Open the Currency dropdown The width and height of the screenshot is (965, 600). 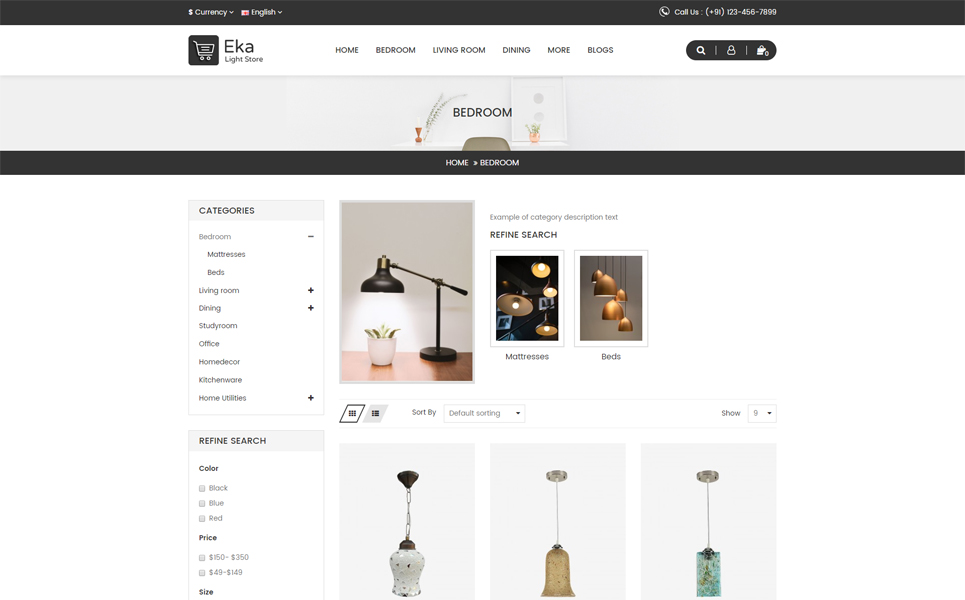[x=211, y=12]
